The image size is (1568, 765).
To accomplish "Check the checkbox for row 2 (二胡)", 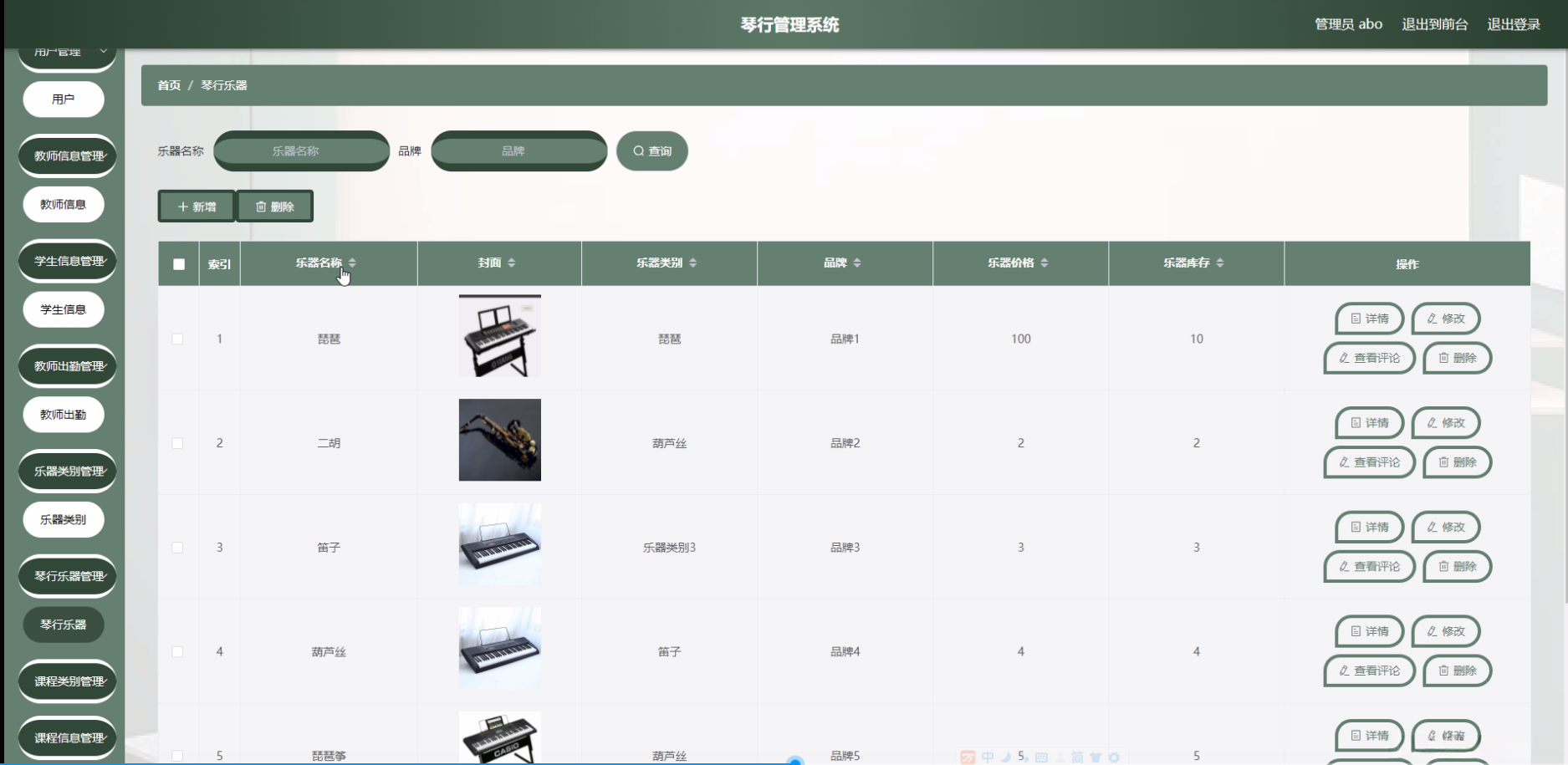I will tap(177, 443).
